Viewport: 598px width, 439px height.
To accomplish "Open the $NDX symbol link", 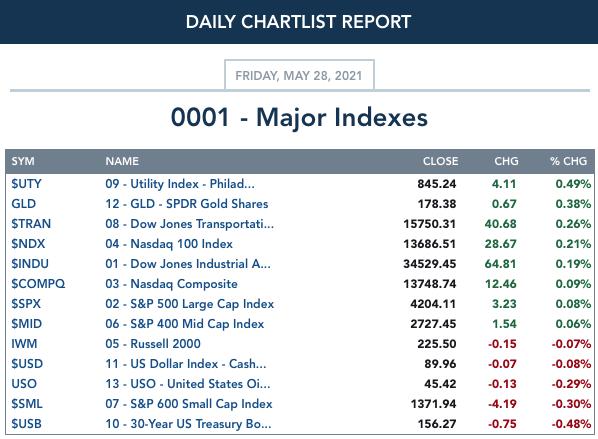I will 28,244.
